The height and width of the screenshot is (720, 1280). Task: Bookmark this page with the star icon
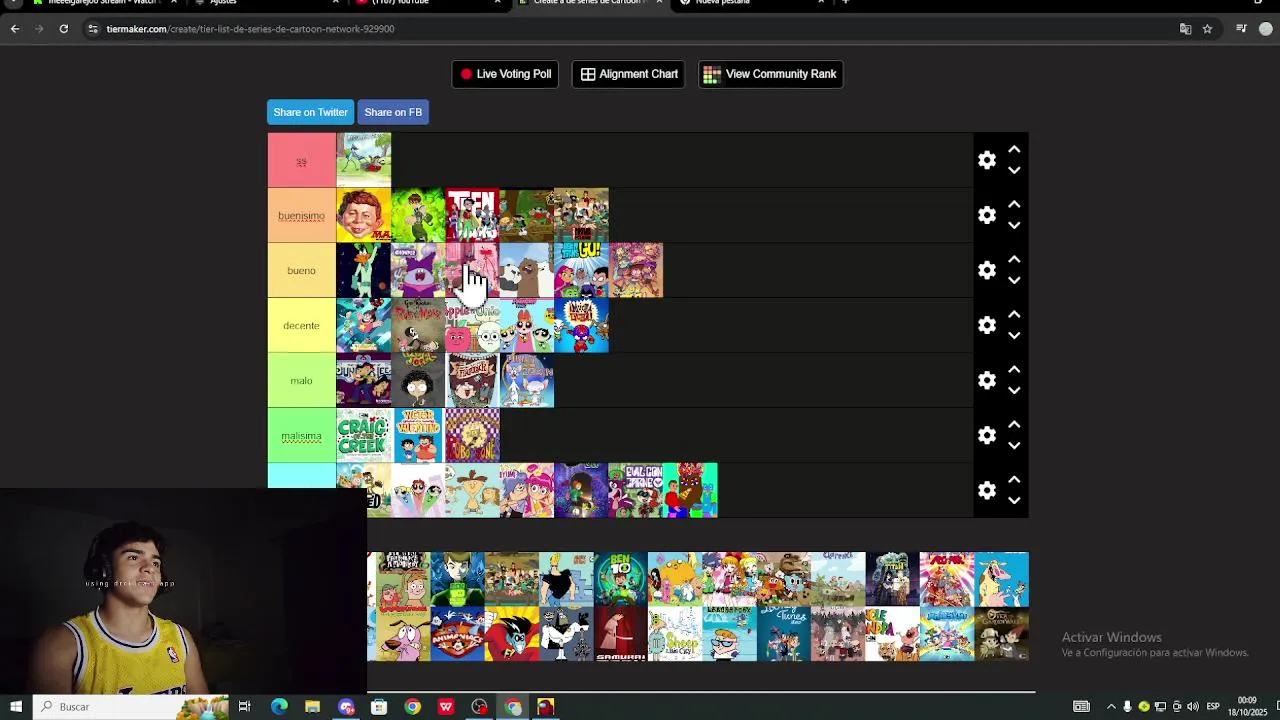point(1207,29)
